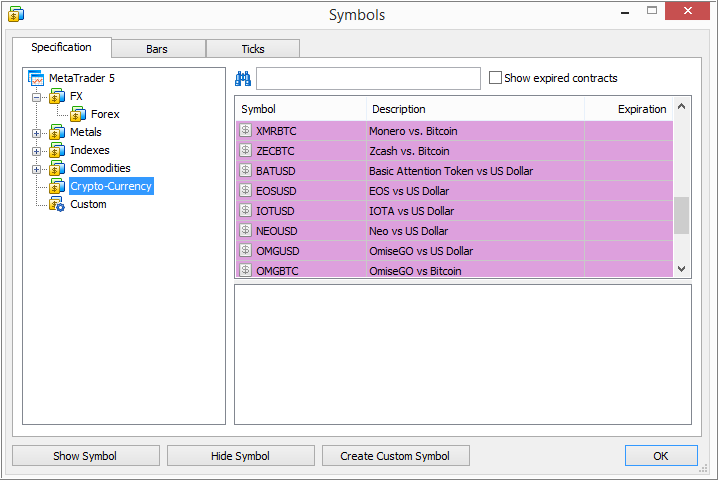Screen dimensions: 718x480
Task: Click the Metals folder icon
Action: point(57,132)
